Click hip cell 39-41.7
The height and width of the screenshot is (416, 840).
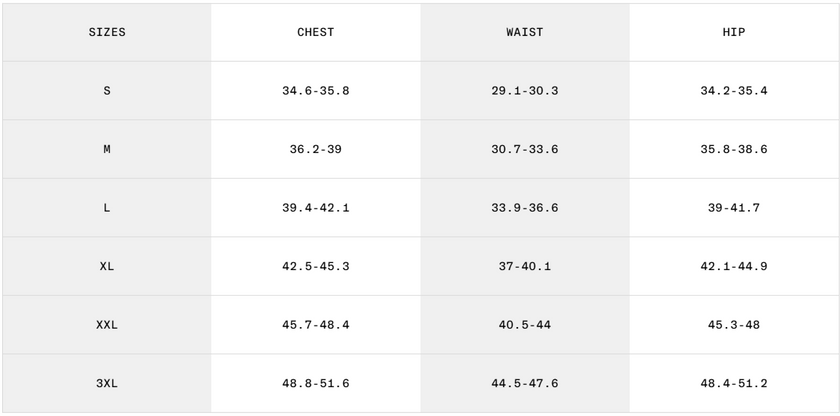[x=734, y=208]
